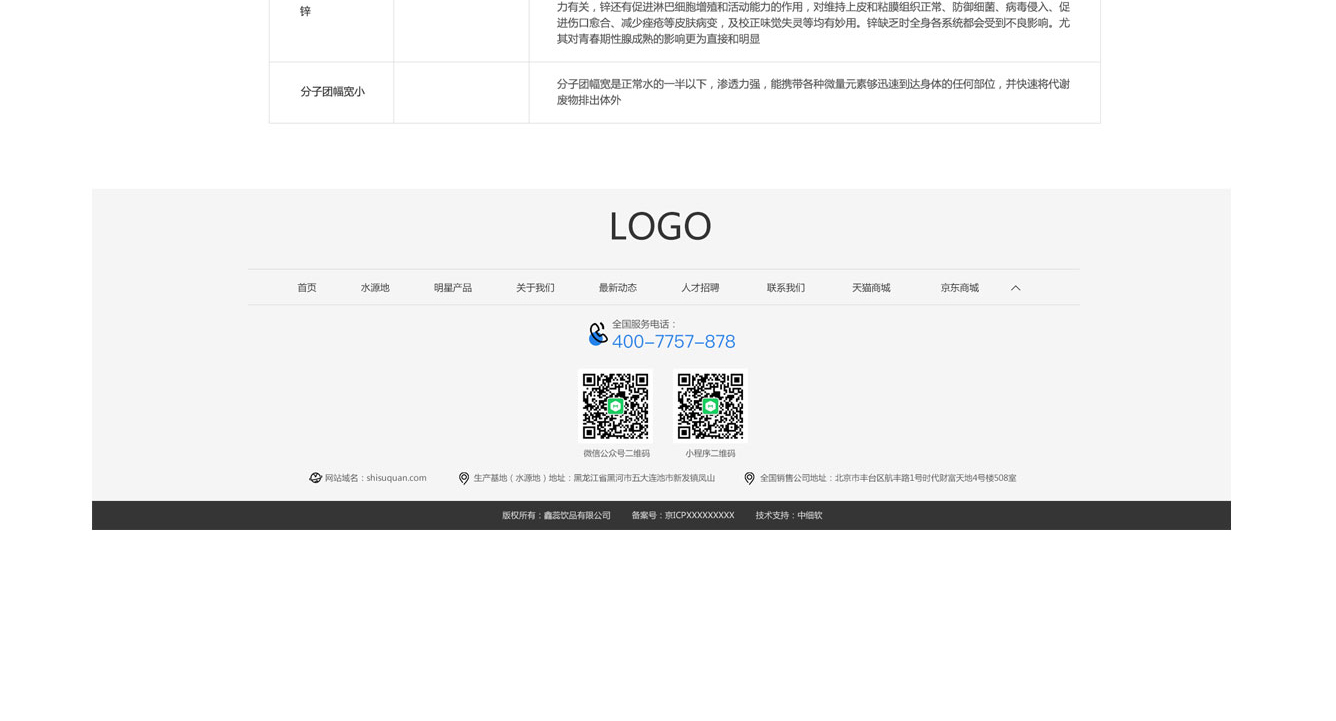Click the location pin before 全国销售公司地址
This screenshot has height=721, width=1336.
point(749,478)
